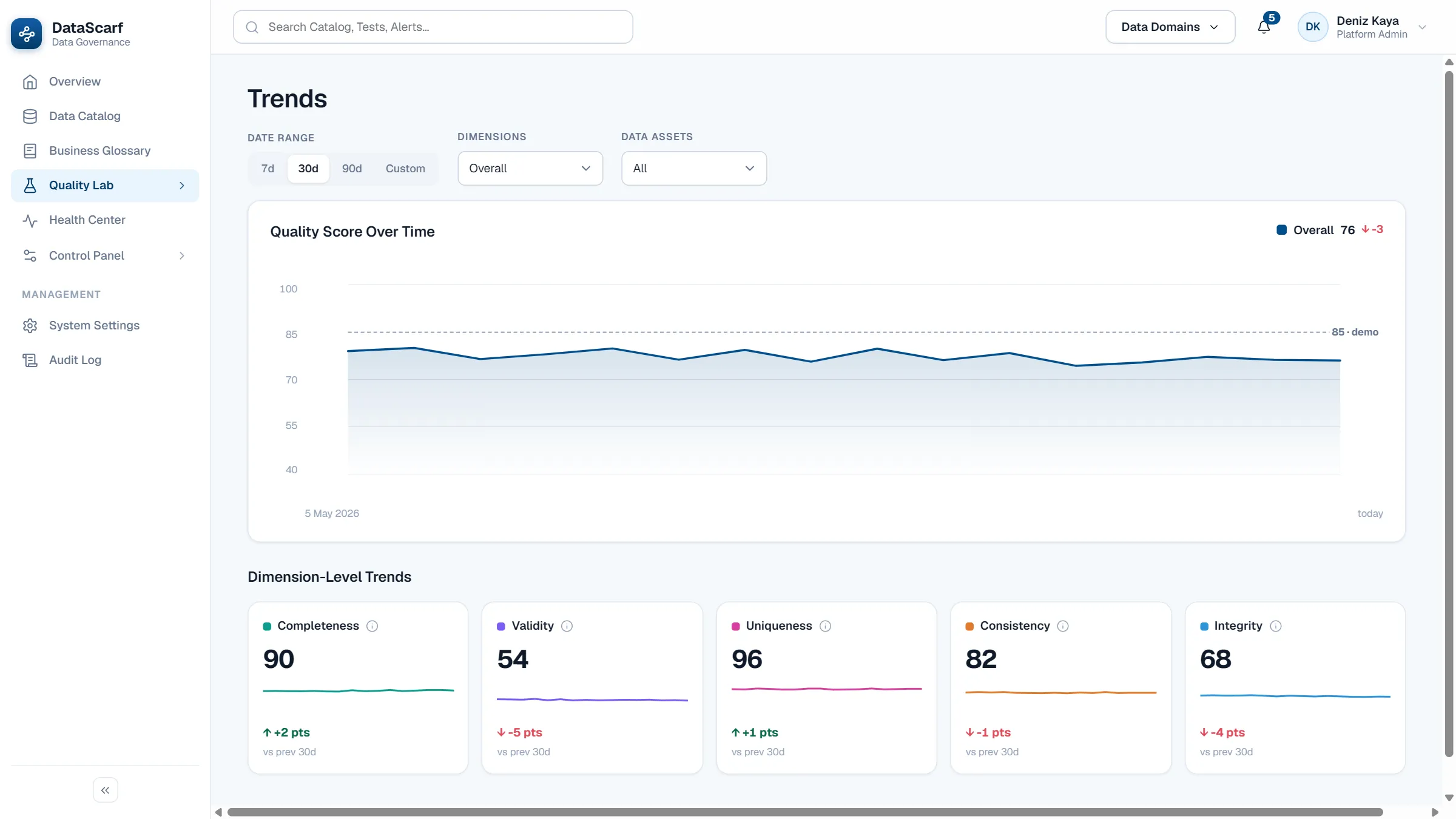Click the Overview home icon
Viewport: 1456px width, 819px height.
pos(30,82)
